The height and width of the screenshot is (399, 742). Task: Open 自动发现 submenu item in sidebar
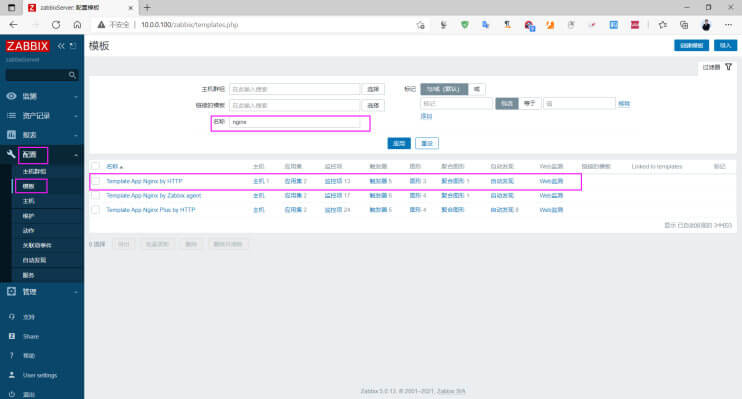pos(34,260)
